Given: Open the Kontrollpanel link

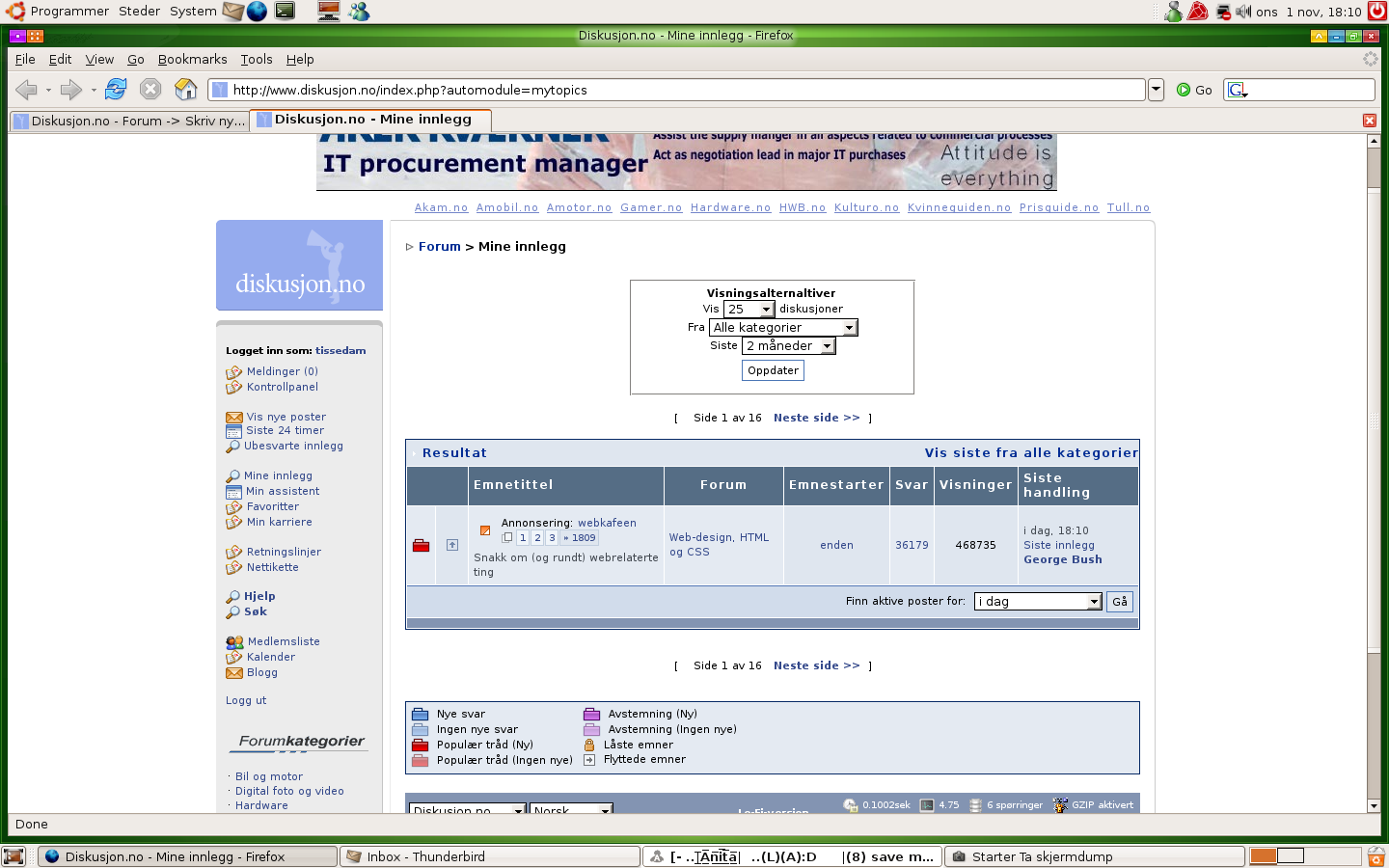Looking at the screenshot, I should click(x=282, y=387).
